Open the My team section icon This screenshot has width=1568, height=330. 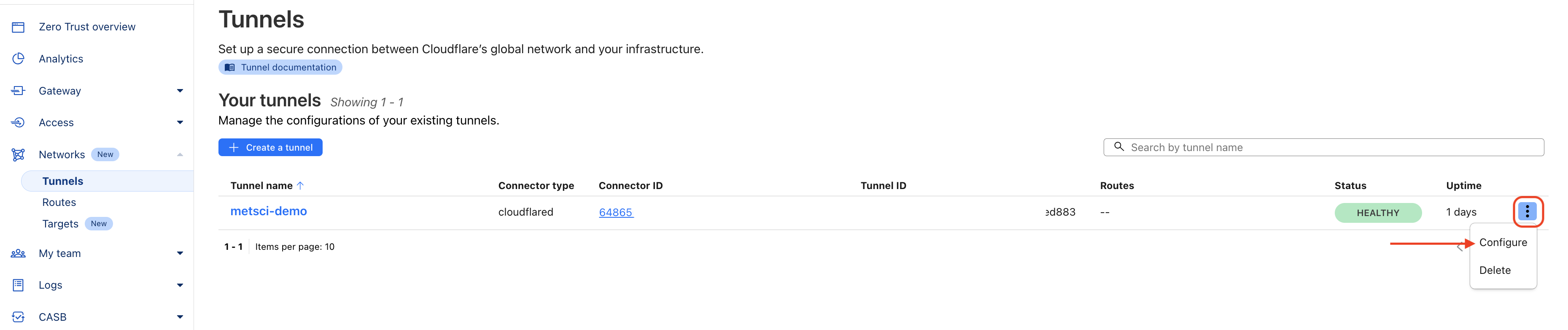point(18,253)
